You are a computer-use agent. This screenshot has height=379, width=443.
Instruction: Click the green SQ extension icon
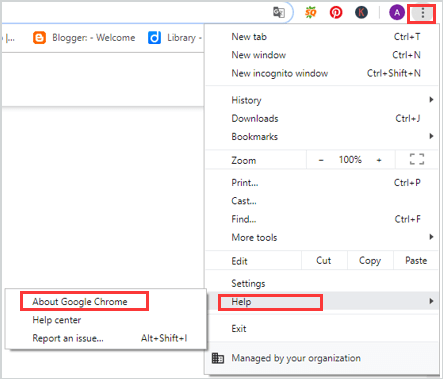[x=311, y=13]
